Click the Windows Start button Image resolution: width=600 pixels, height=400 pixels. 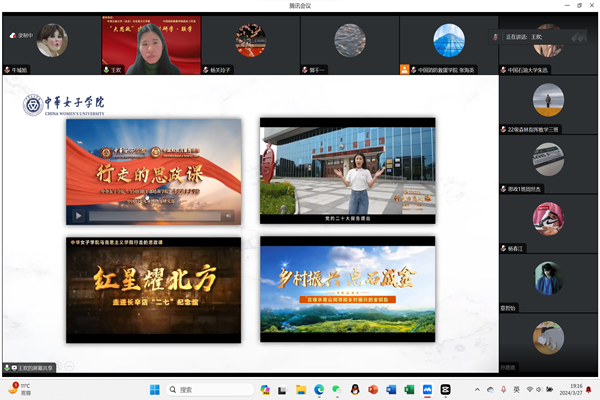click(x=154, y=389)
